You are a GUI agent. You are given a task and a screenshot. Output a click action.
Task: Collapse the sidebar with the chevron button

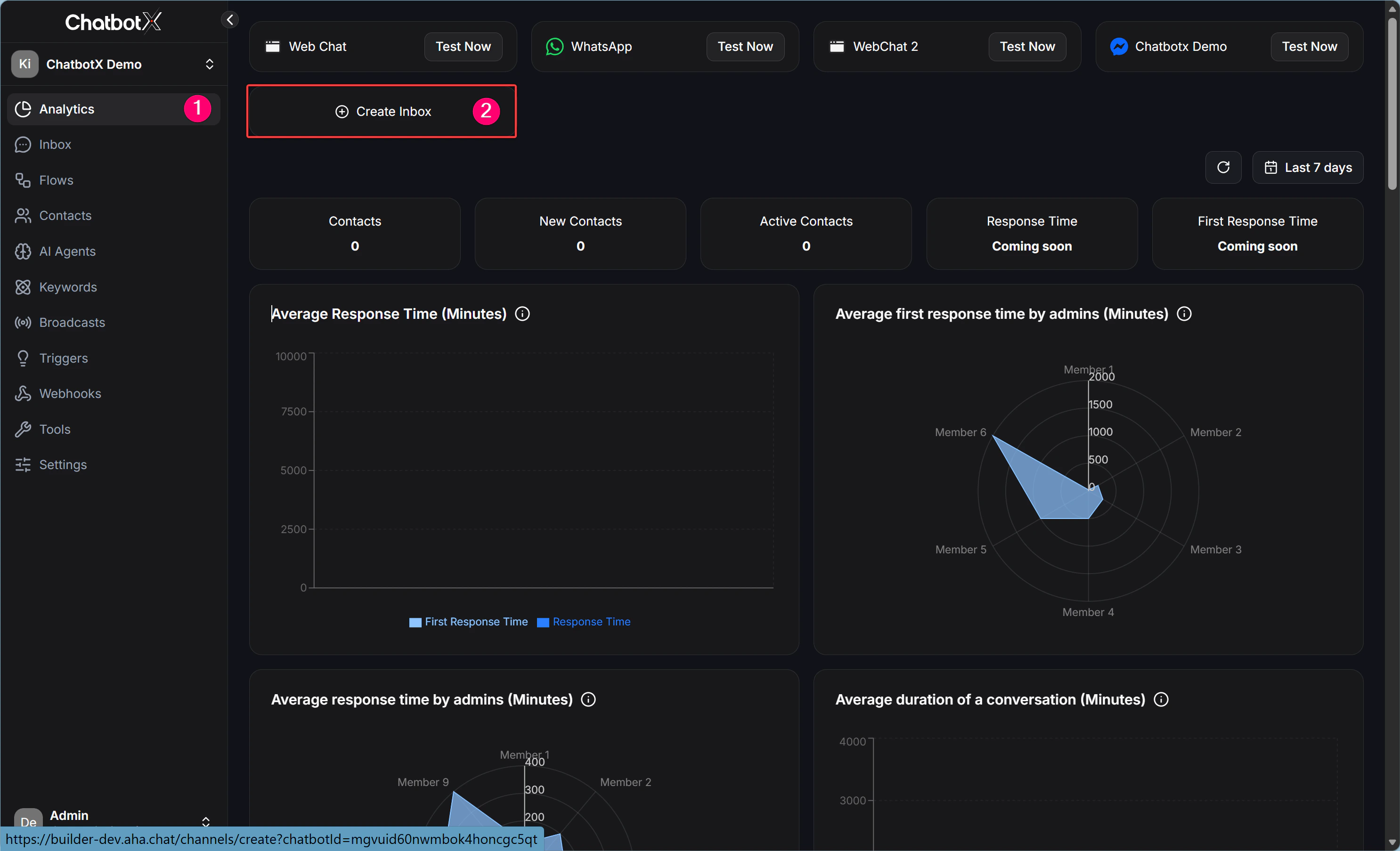[x=229, y=20]
